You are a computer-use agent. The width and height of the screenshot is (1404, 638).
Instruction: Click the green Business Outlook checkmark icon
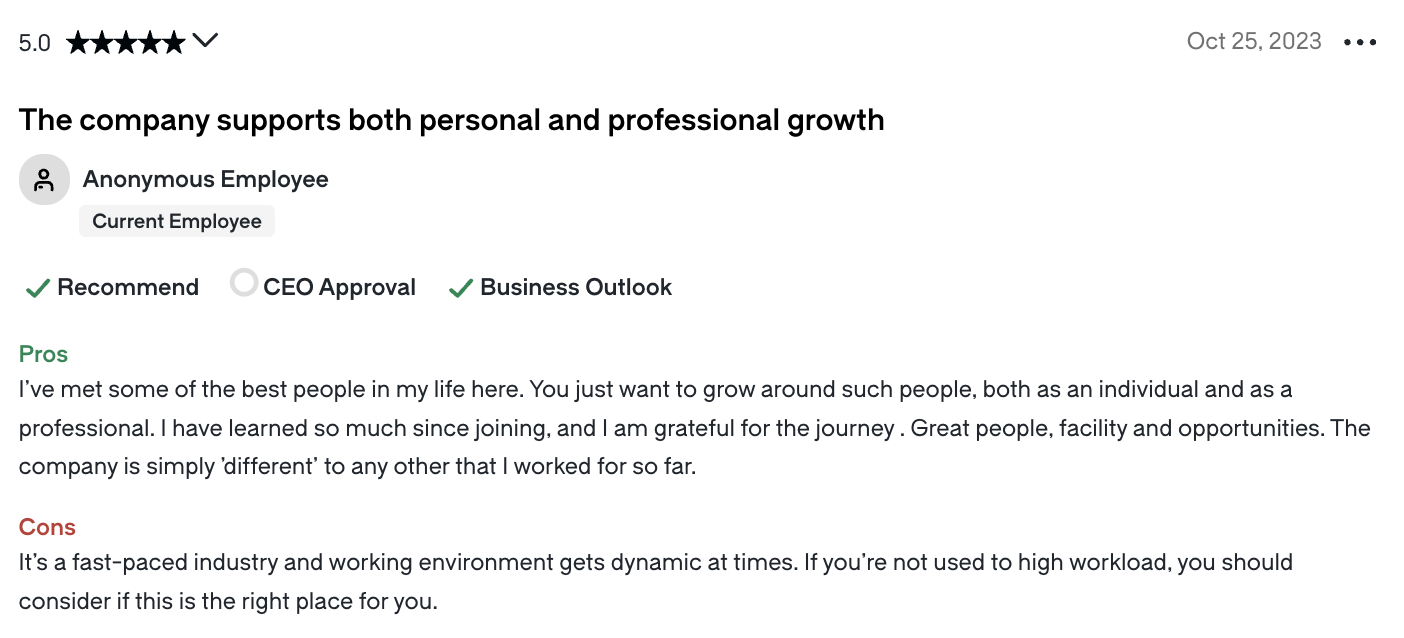pyautogui.click(x=461, y=288)
